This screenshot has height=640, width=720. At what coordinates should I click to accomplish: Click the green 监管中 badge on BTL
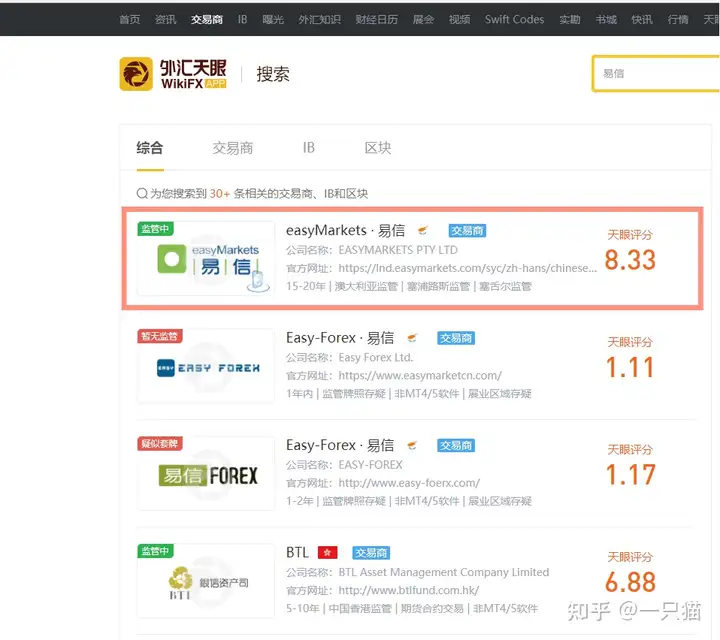pos(155,551)
